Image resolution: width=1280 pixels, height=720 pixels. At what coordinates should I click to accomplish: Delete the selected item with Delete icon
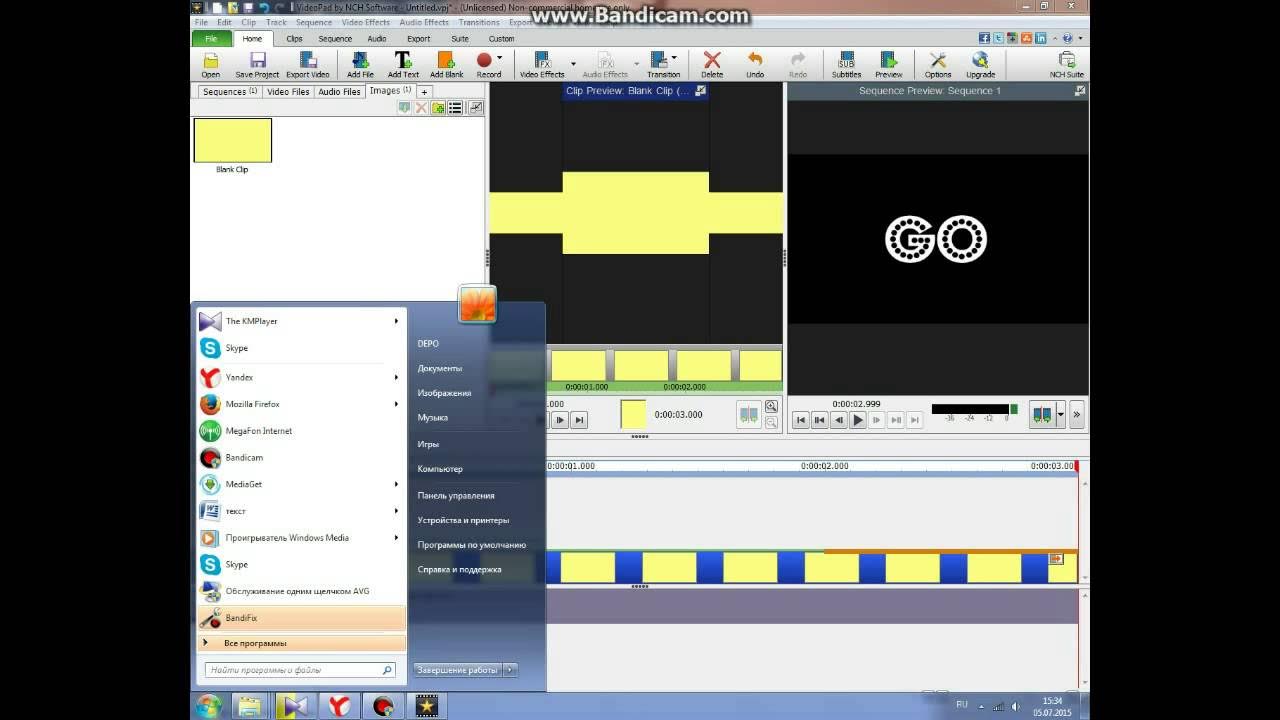pos(712,65)
